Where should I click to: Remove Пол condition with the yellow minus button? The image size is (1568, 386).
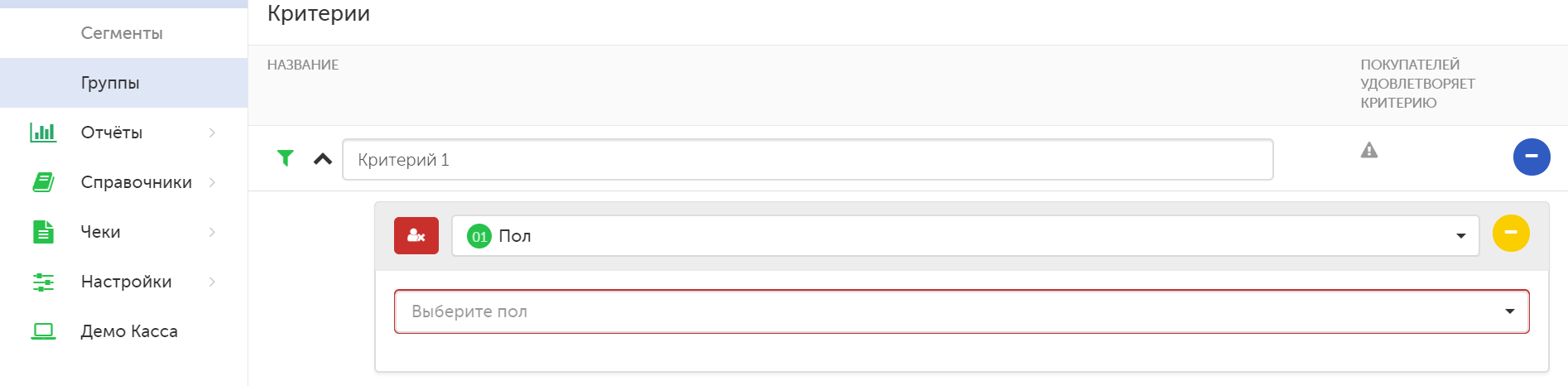click(x=1511, y=233)
